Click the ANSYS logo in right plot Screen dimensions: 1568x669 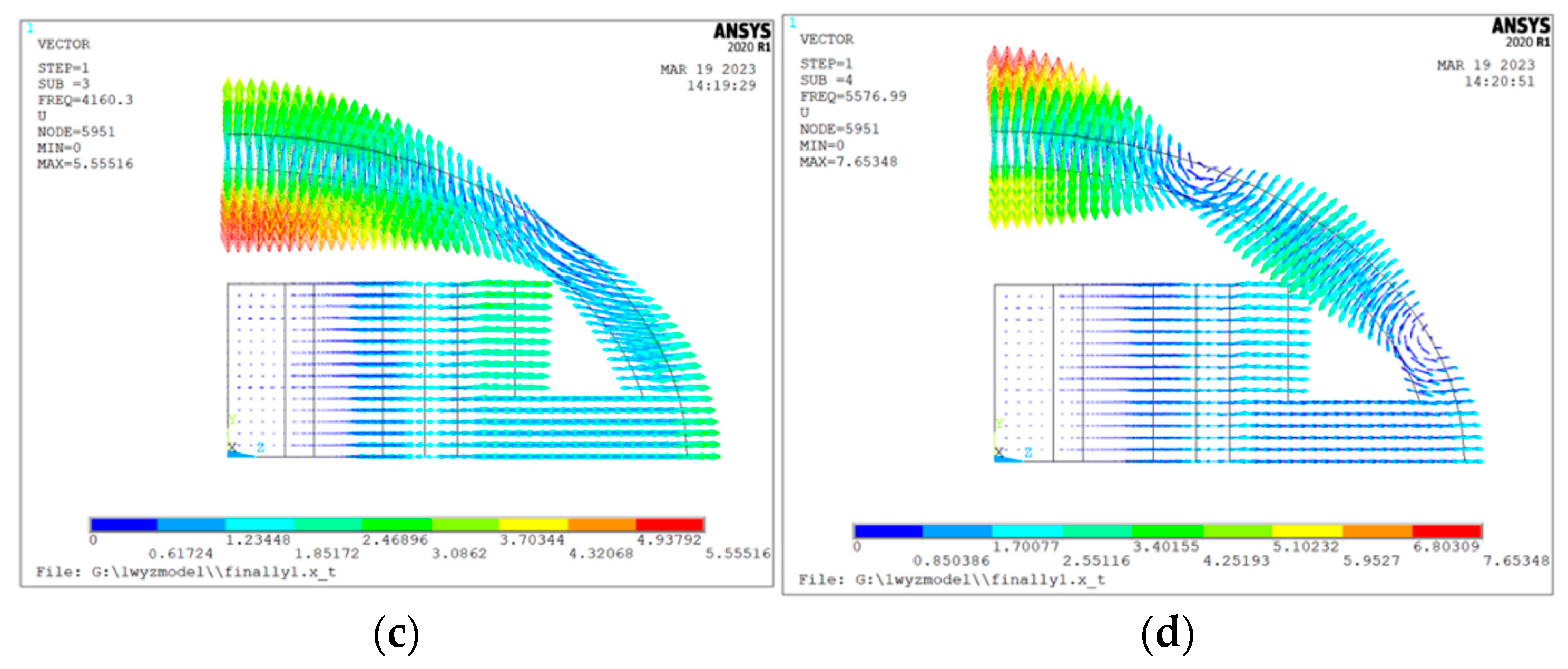point(1520,27)
